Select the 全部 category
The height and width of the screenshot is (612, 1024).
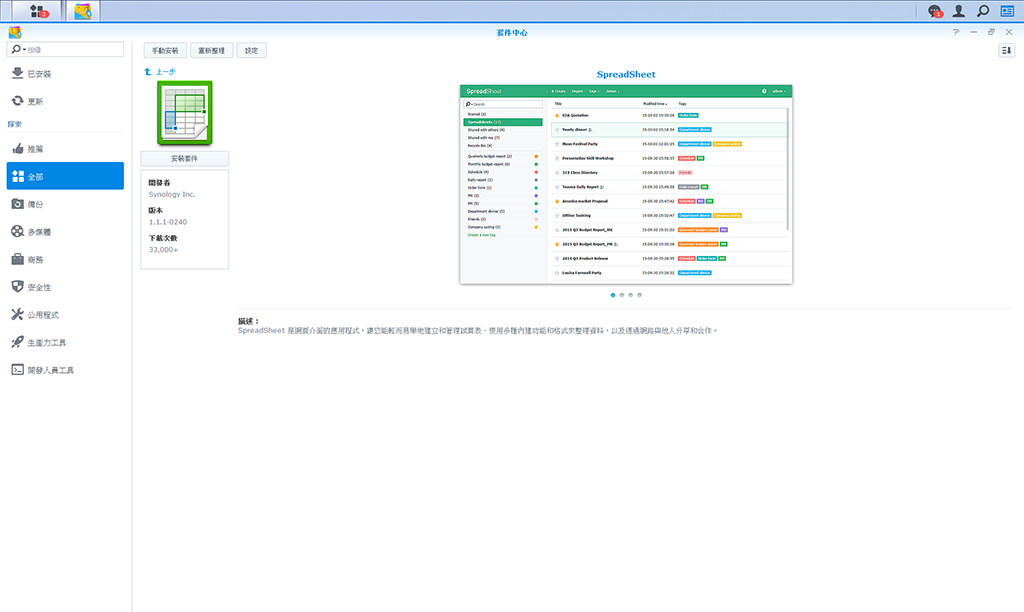pos(65,176)
